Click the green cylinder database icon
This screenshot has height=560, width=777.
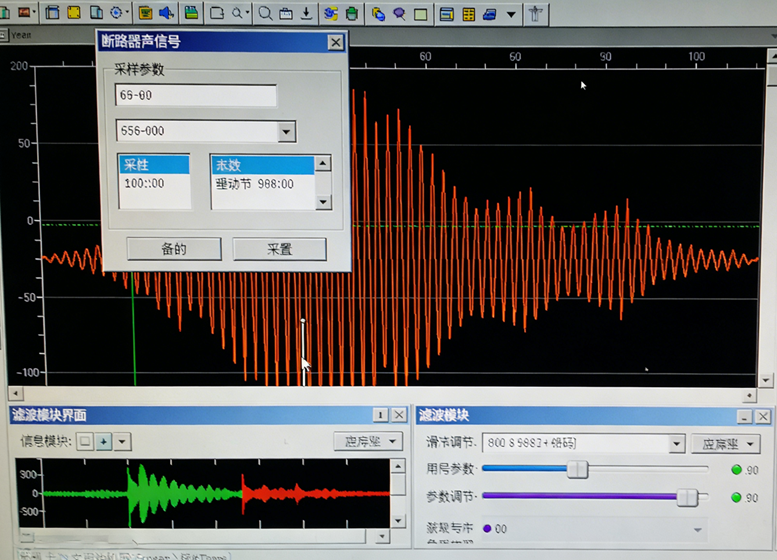pos(351,14)
